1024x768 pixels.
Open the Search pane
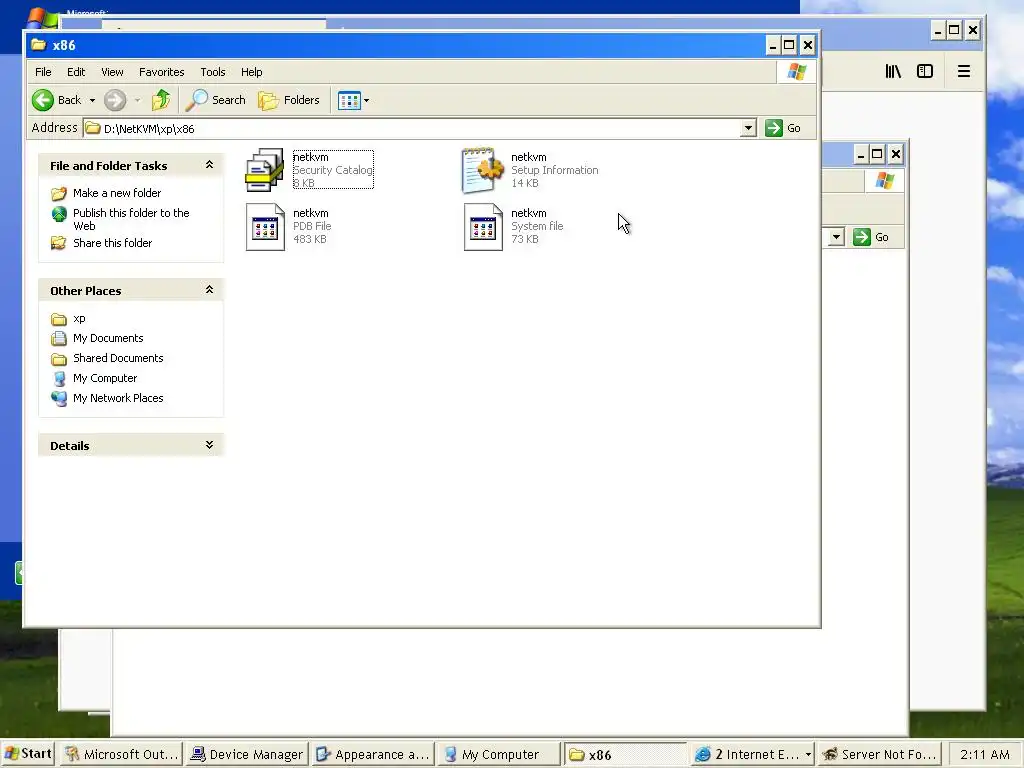(216, 100)
